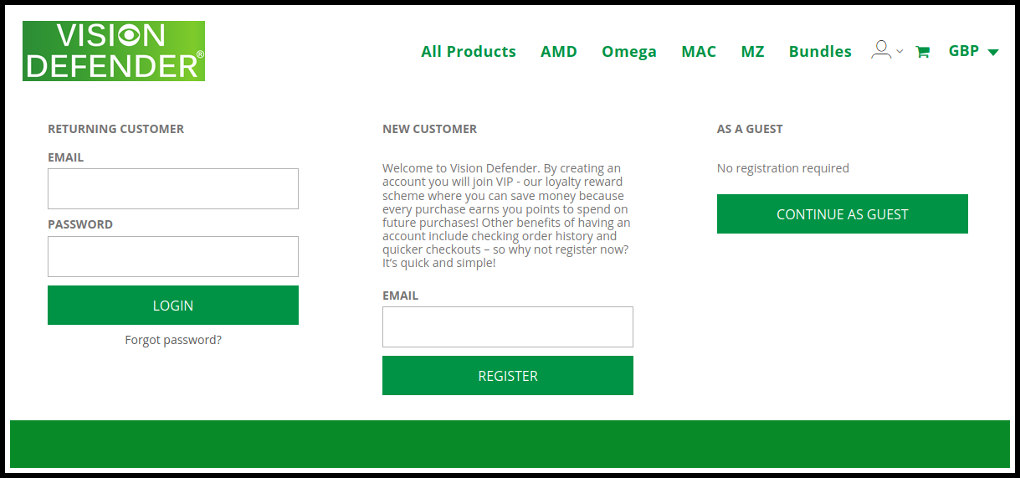The width and height of the screenshot is (1020, 478).
Task: Select the AMD menu item
Action: click(559, 52)
